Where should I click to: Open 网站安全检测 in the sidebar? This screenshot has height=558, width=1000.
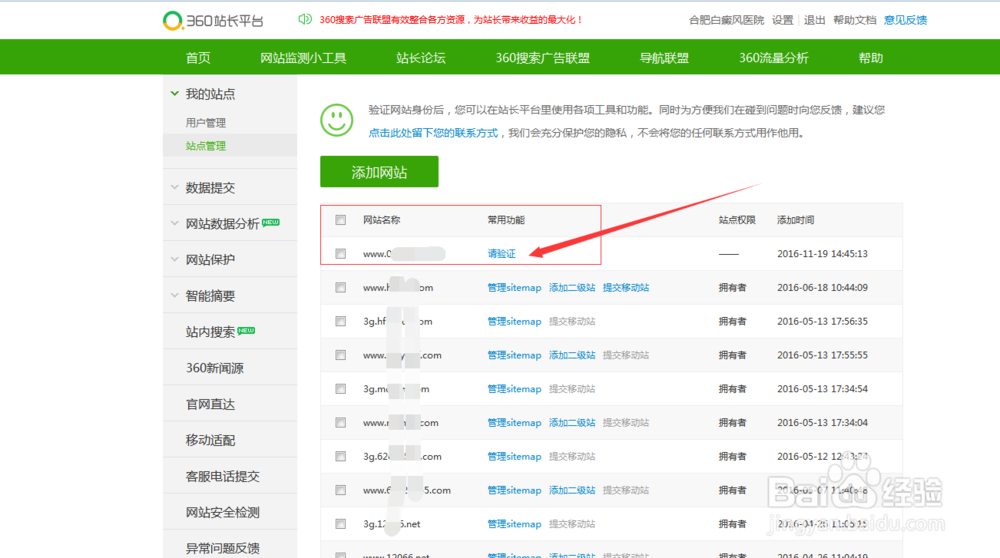pos(223,512)
